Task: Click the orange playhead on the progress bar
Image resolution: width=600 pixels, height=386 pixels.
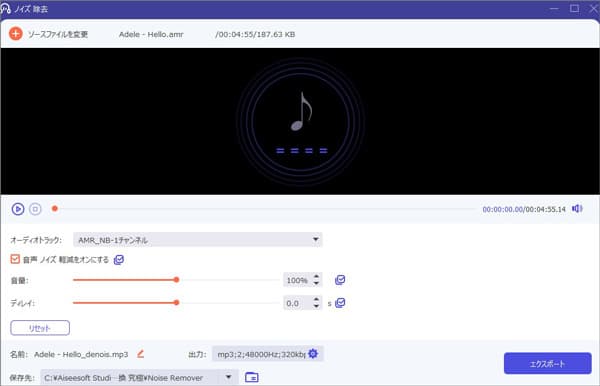Action: [x=55, y=208]
